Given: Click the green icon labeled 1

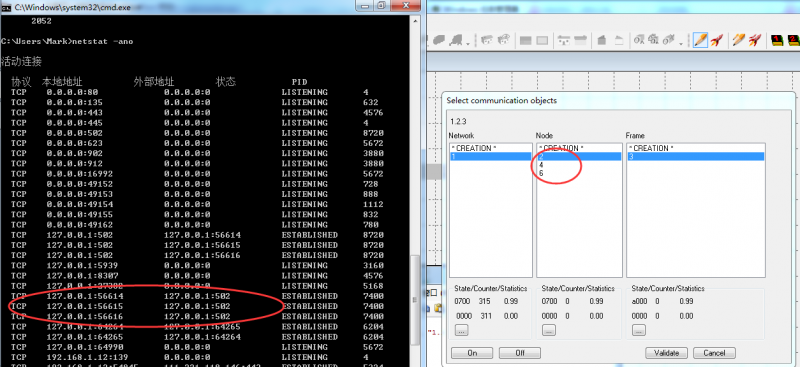Looking at the screenshot, I should (777, 40).
